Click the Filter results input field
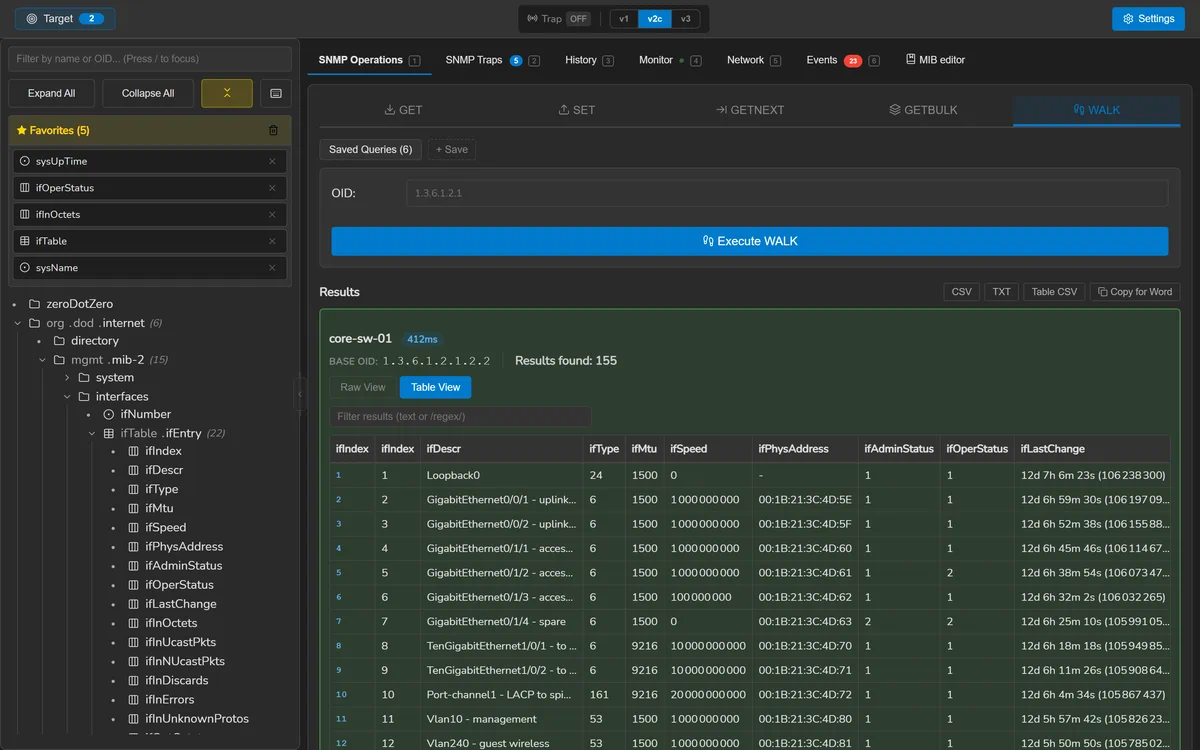 460,416
